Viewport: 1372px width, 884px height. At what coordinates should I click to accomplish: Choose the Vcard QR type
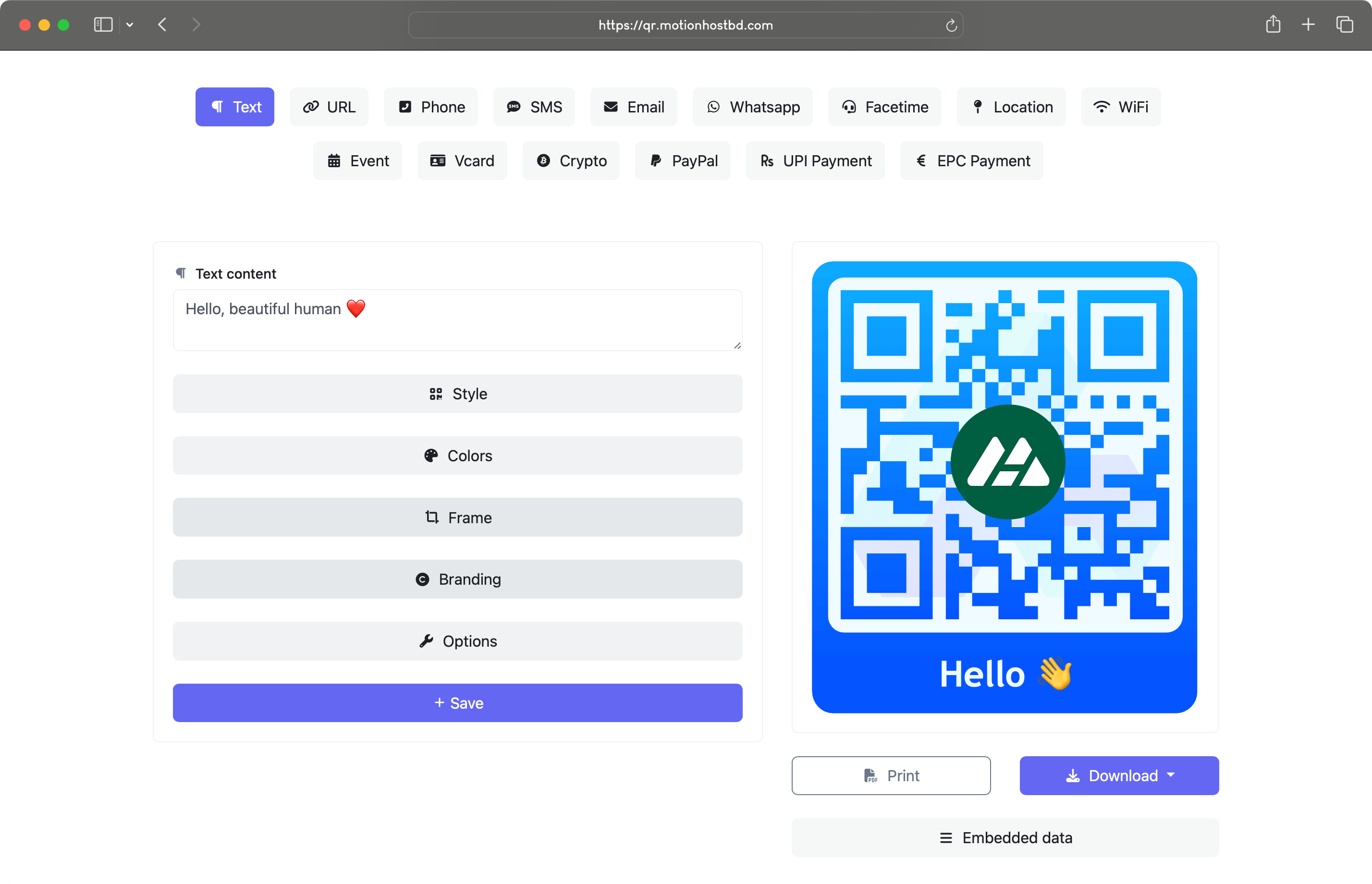pyautogui.click(x=462, y=161)
